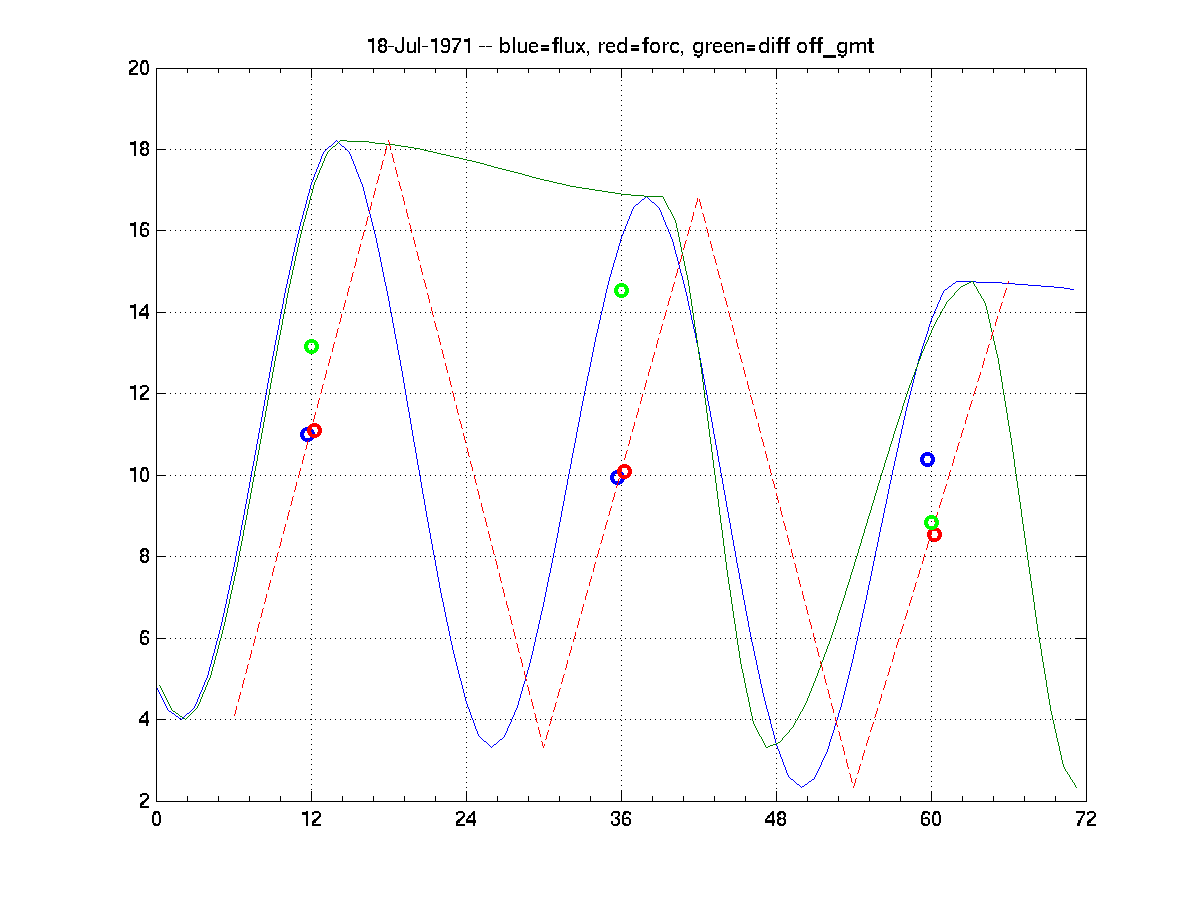Click the x-axis tick label 0

(x=157, y=820)
